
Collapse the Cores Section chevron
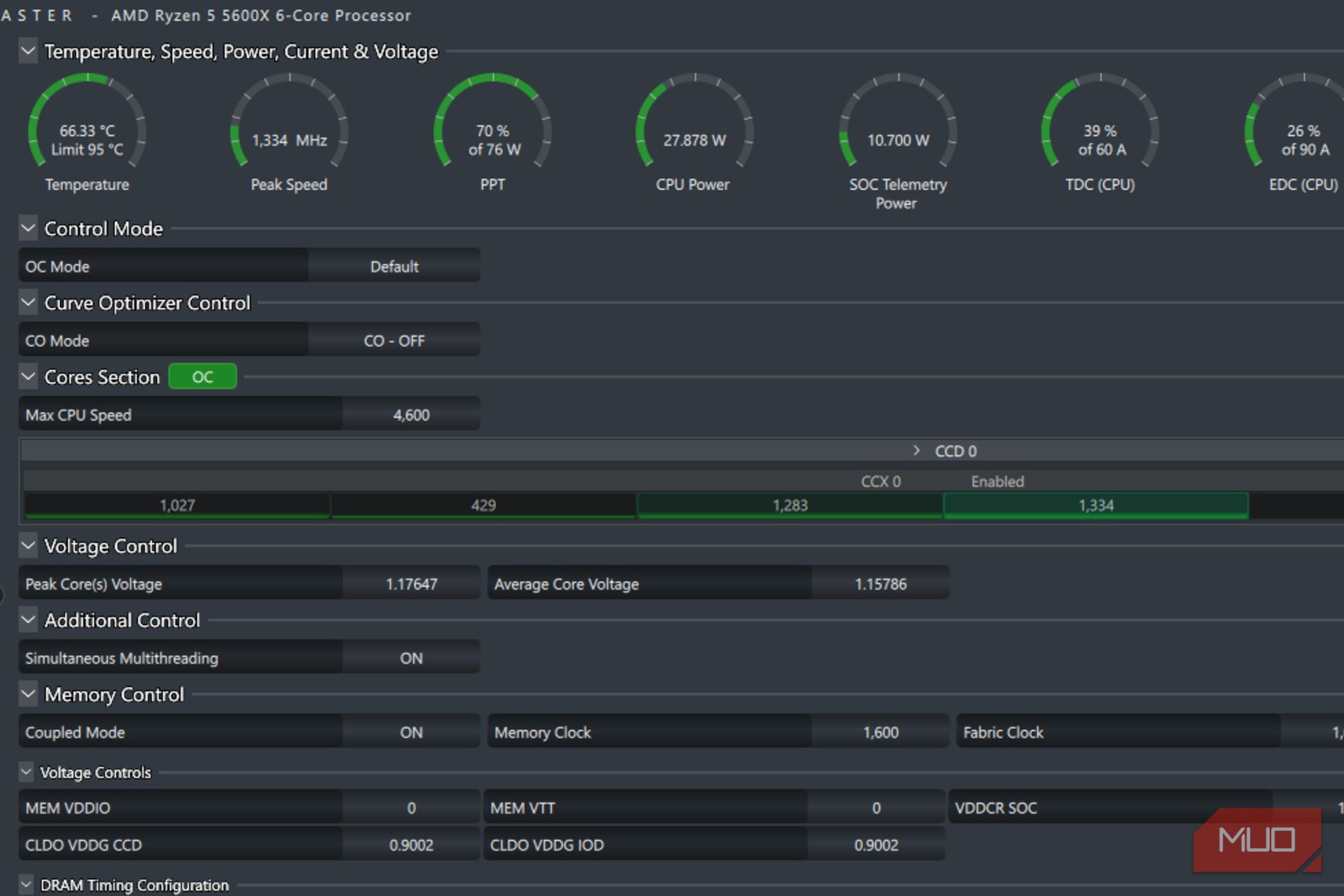pos(28,376)
